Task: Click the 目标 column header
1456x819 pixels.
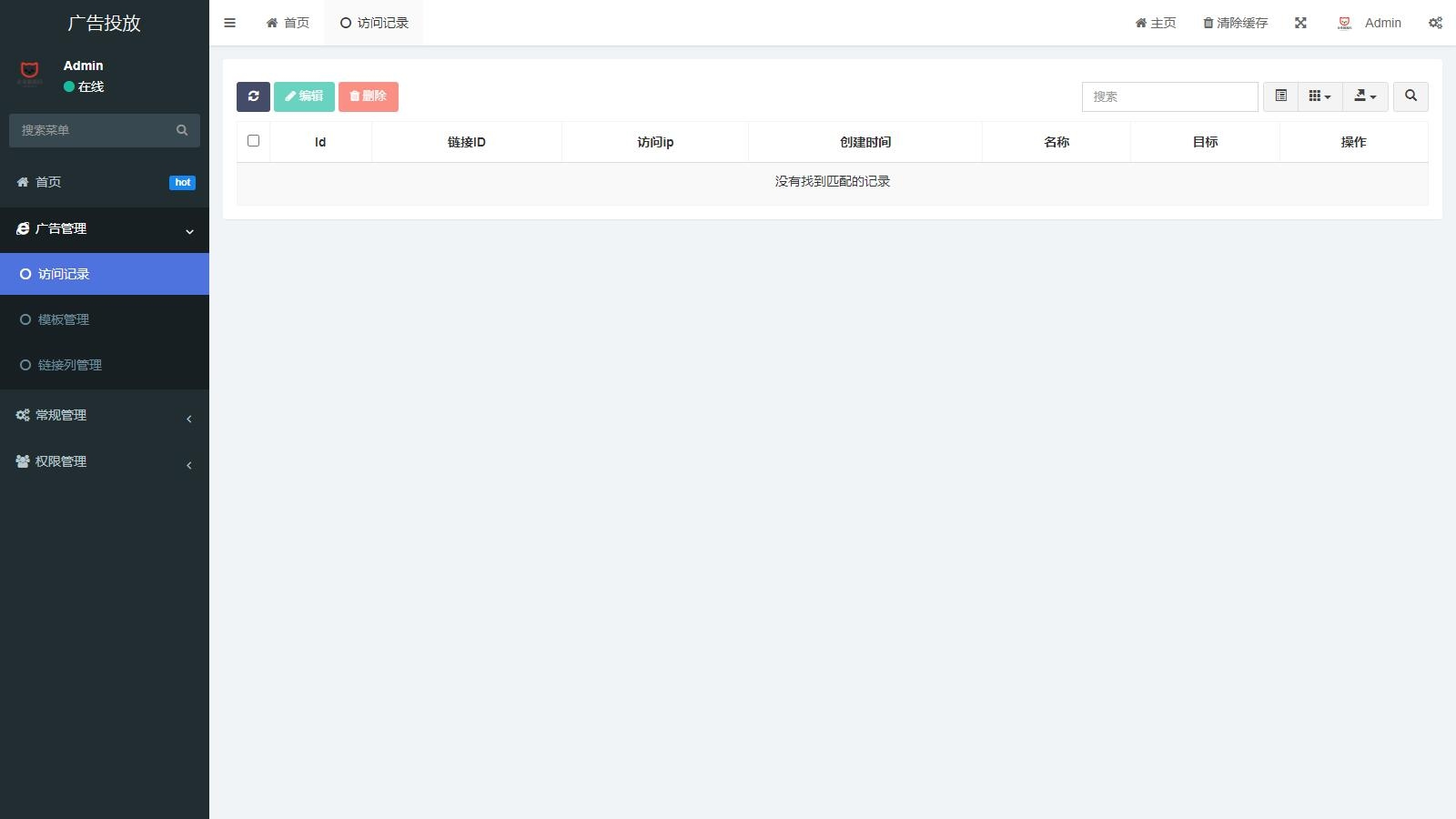Action: pyautogui.click(x=1205, y=142)
